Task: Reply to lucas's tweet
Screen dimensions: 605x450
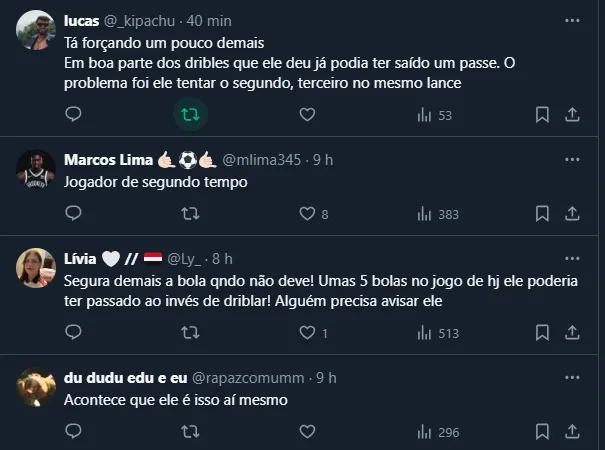Action: [x=73, y=115]
